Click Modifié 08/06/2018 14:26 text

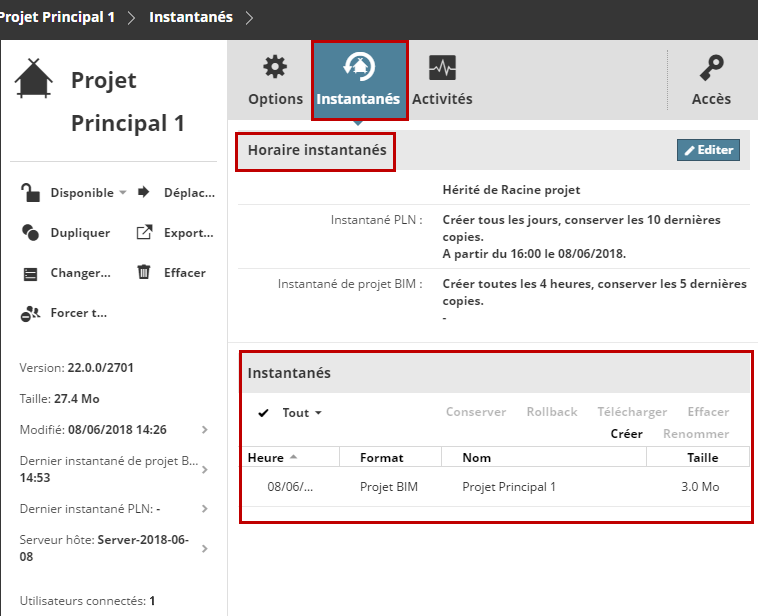[x=93, y=429]
